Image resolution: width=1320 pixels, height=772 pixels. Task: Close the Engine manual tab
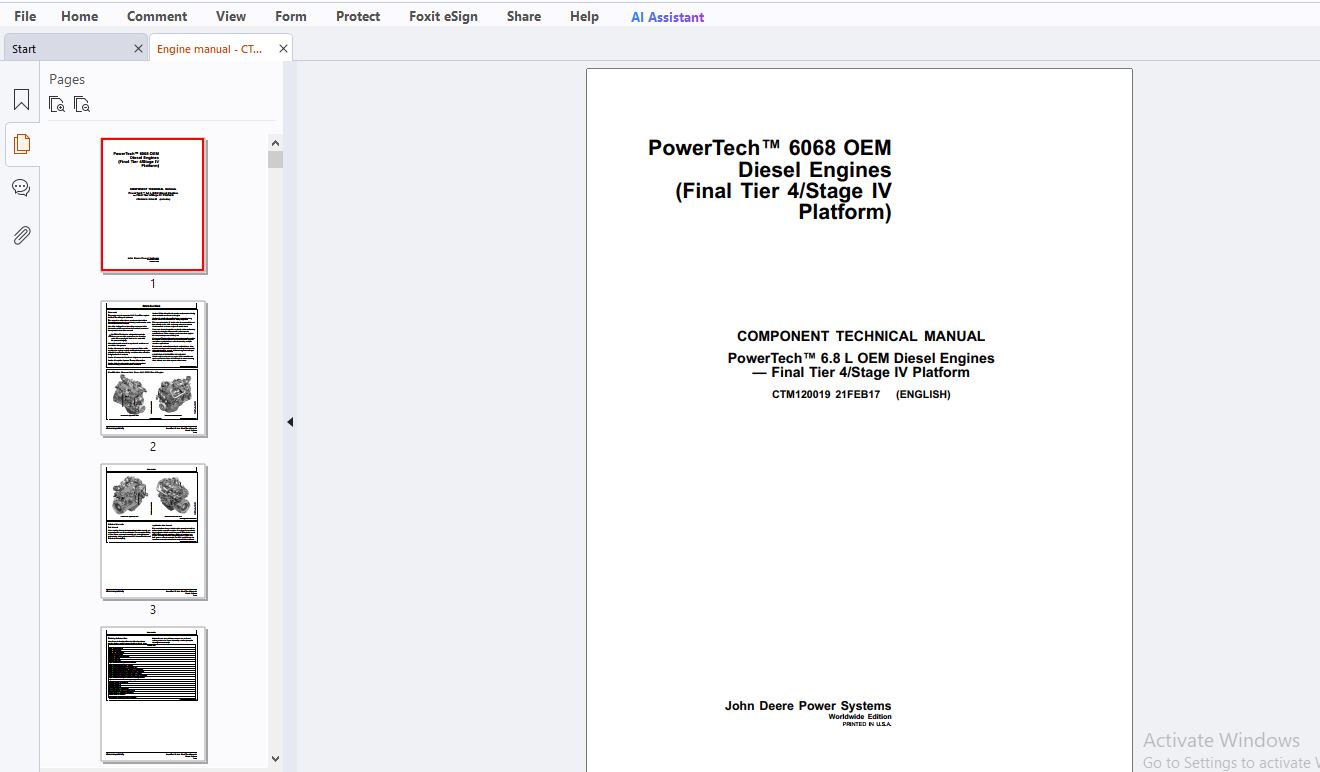tap(283, 48)
